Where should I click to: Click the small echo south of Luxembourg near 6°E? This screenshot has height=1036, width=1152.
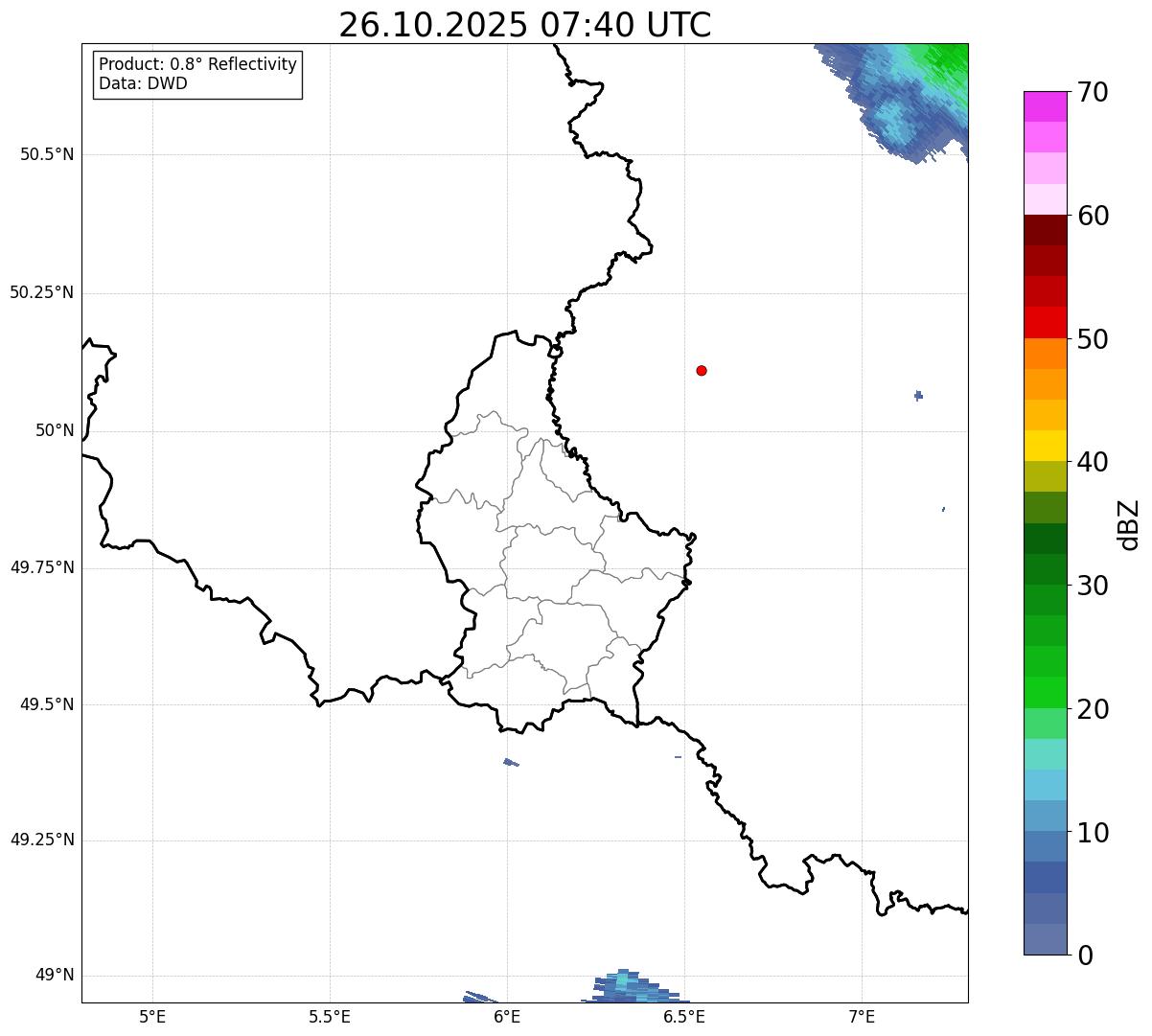coord(511,762)
